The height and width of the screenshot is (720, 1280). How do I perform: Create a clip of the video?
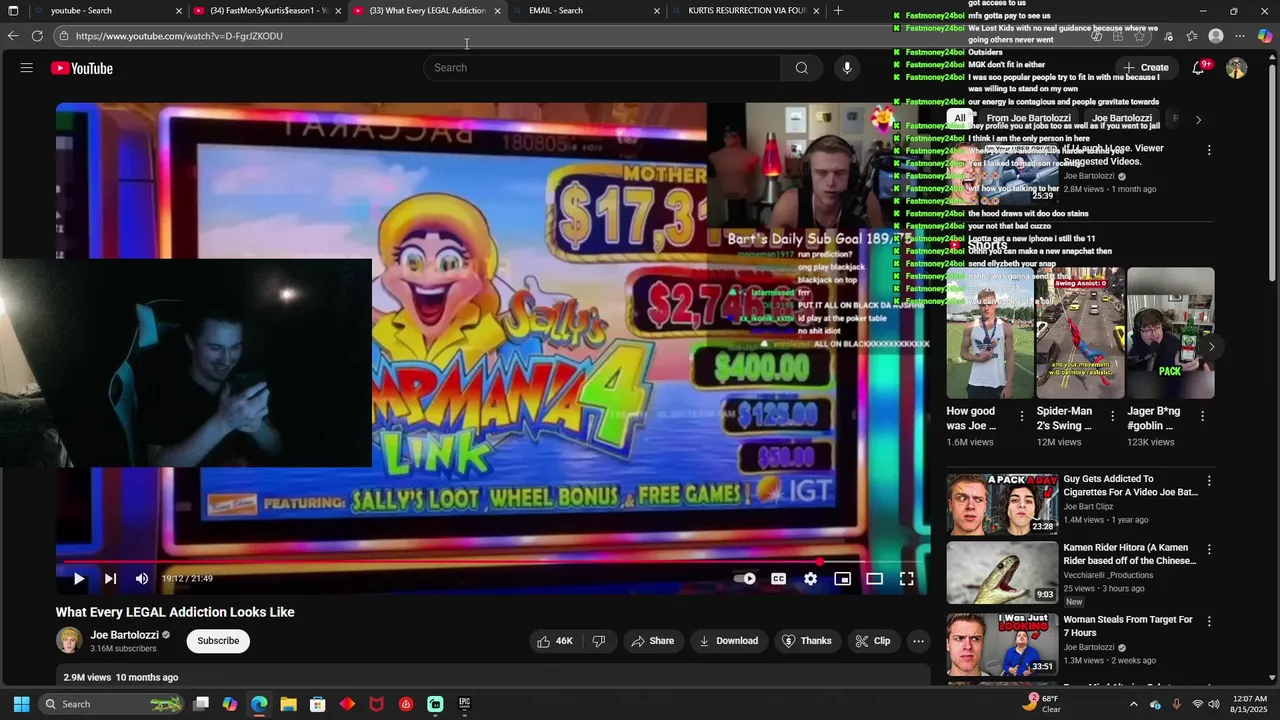tap(872, 641)
